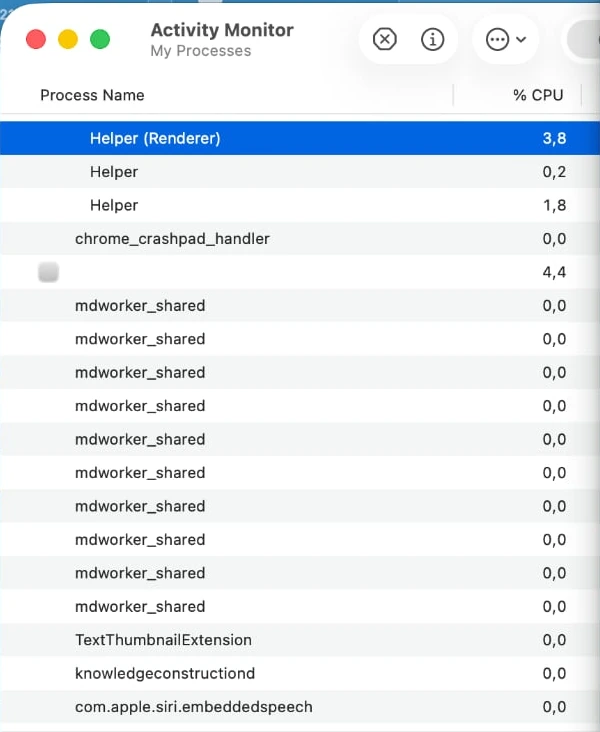Select the knowledgeconstructiond process
The image size is (600, 732).
point(300,674)
